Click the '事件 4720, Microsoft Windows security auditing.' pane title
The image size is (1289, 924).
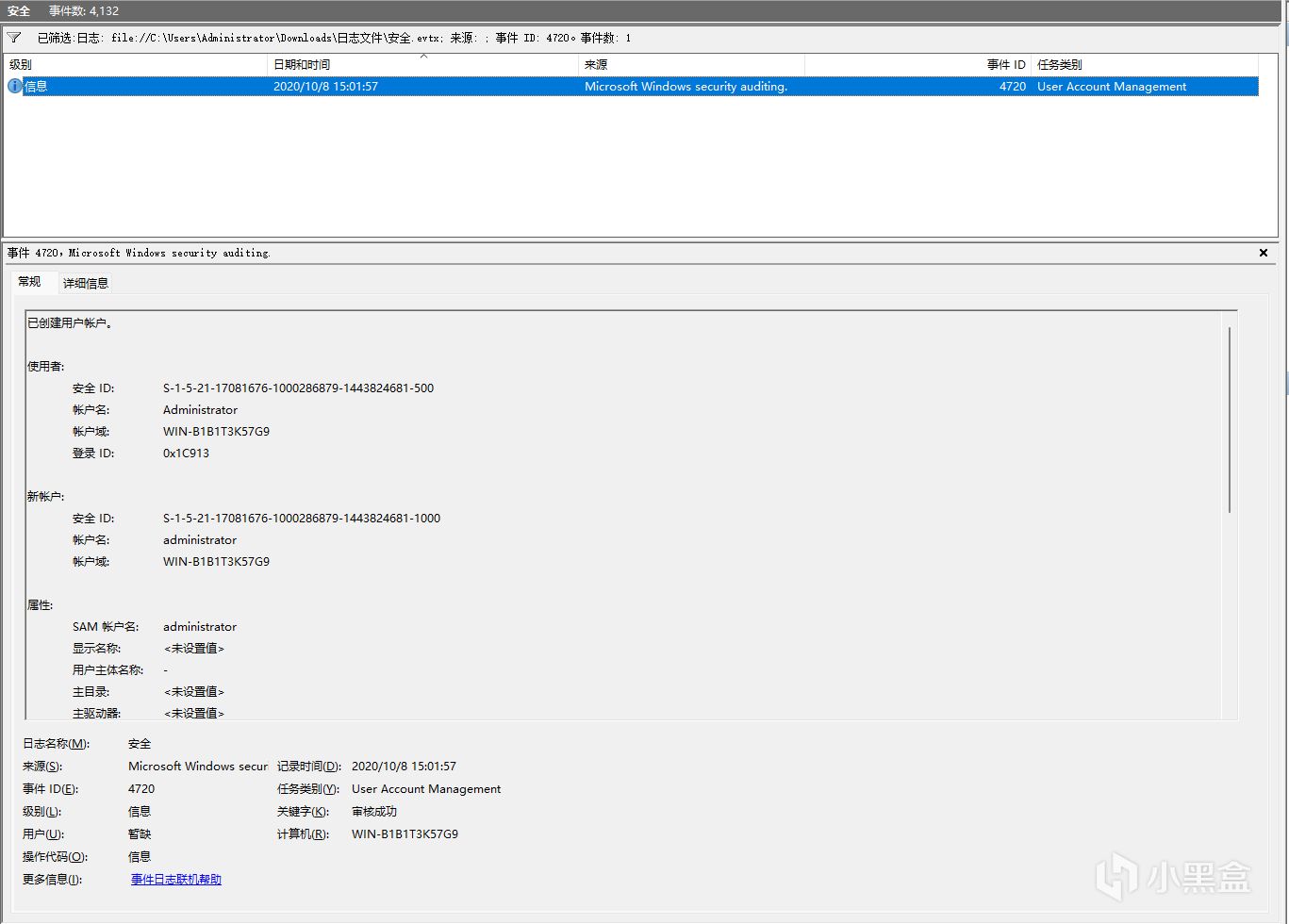pyautogui.click(x=139, y=253)
